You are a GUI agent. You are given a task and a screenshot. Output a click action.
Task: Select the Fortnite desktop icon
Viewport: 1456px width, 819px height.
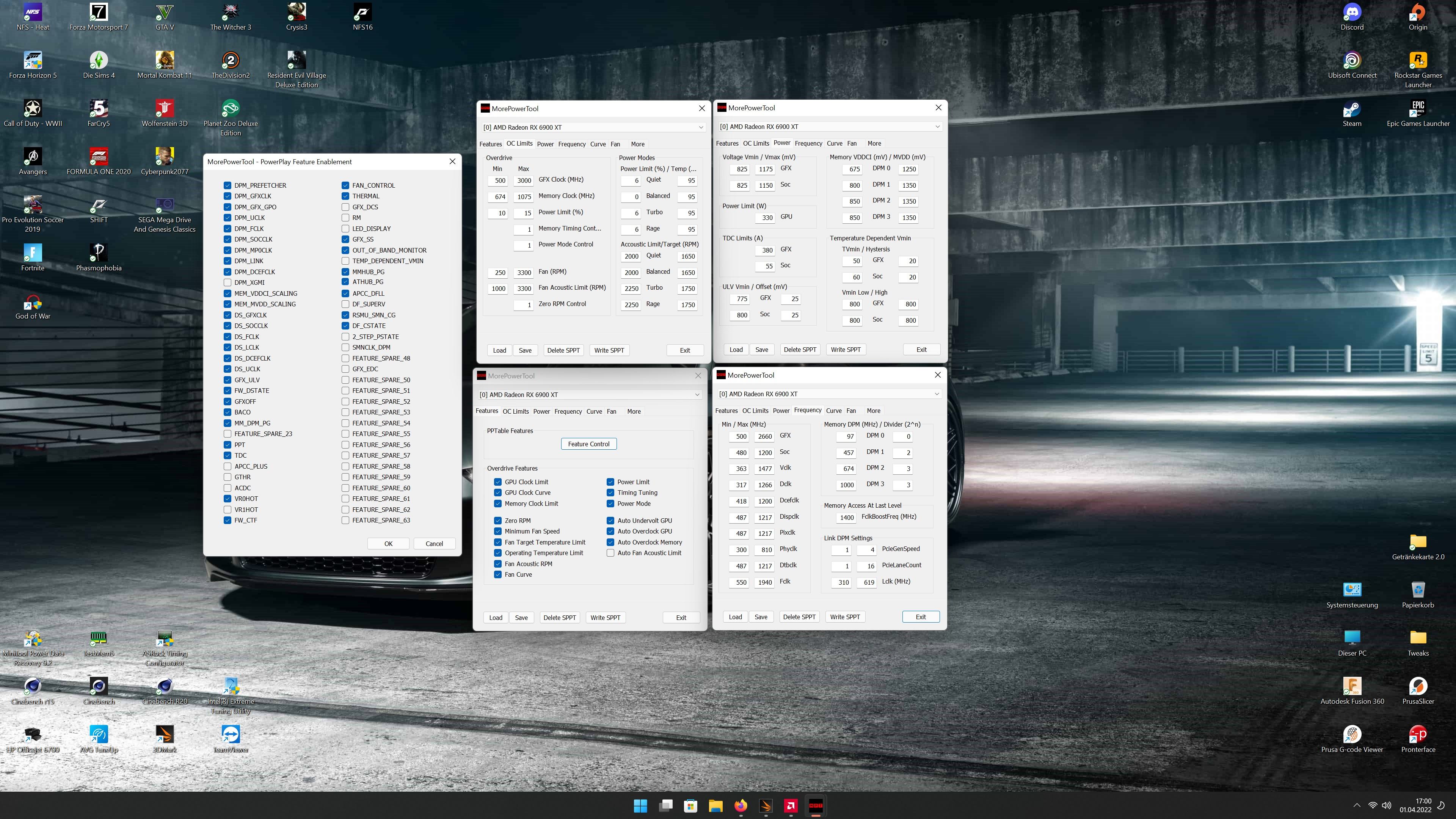[x=33, y=258]
